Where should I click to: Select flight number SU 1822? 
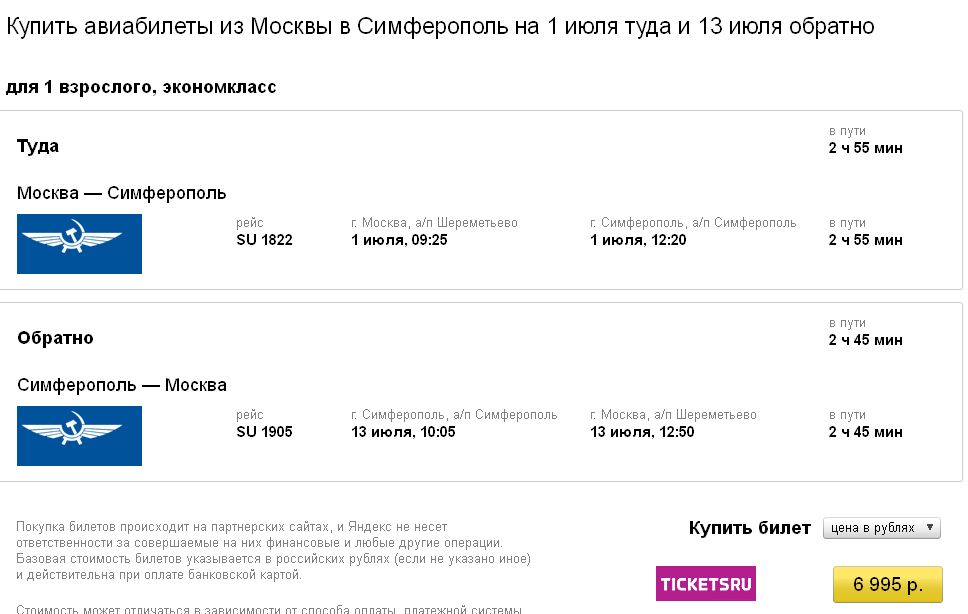(x=264, y=240)
